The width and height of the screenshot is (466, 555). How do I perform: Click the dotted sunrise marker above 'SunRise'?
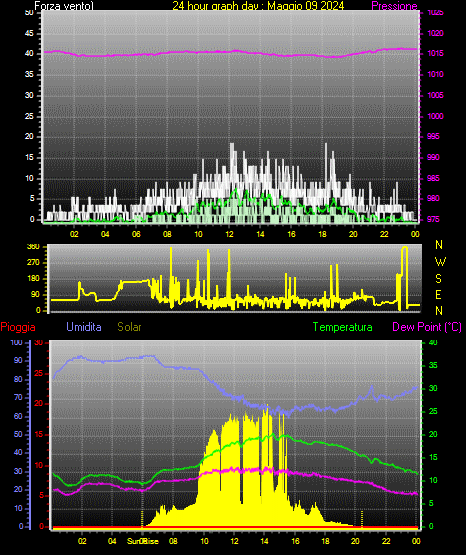[x=142, y=519]
